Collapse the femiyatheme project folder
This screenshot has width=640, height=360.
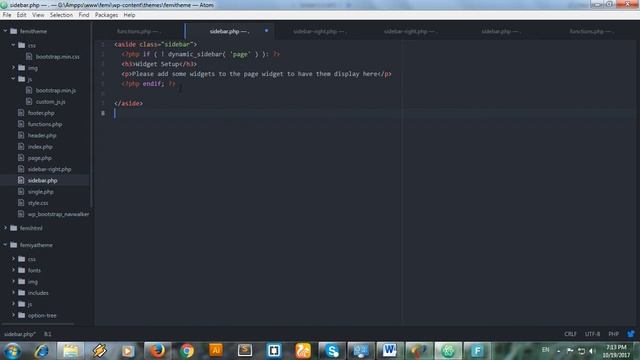6,245
